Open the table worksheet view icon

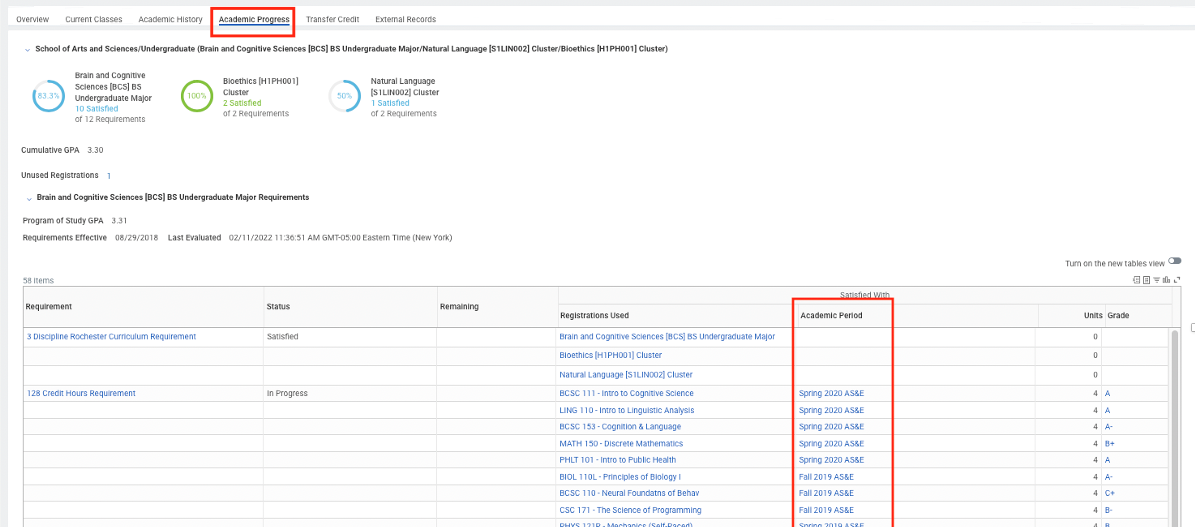[1146, 280]
